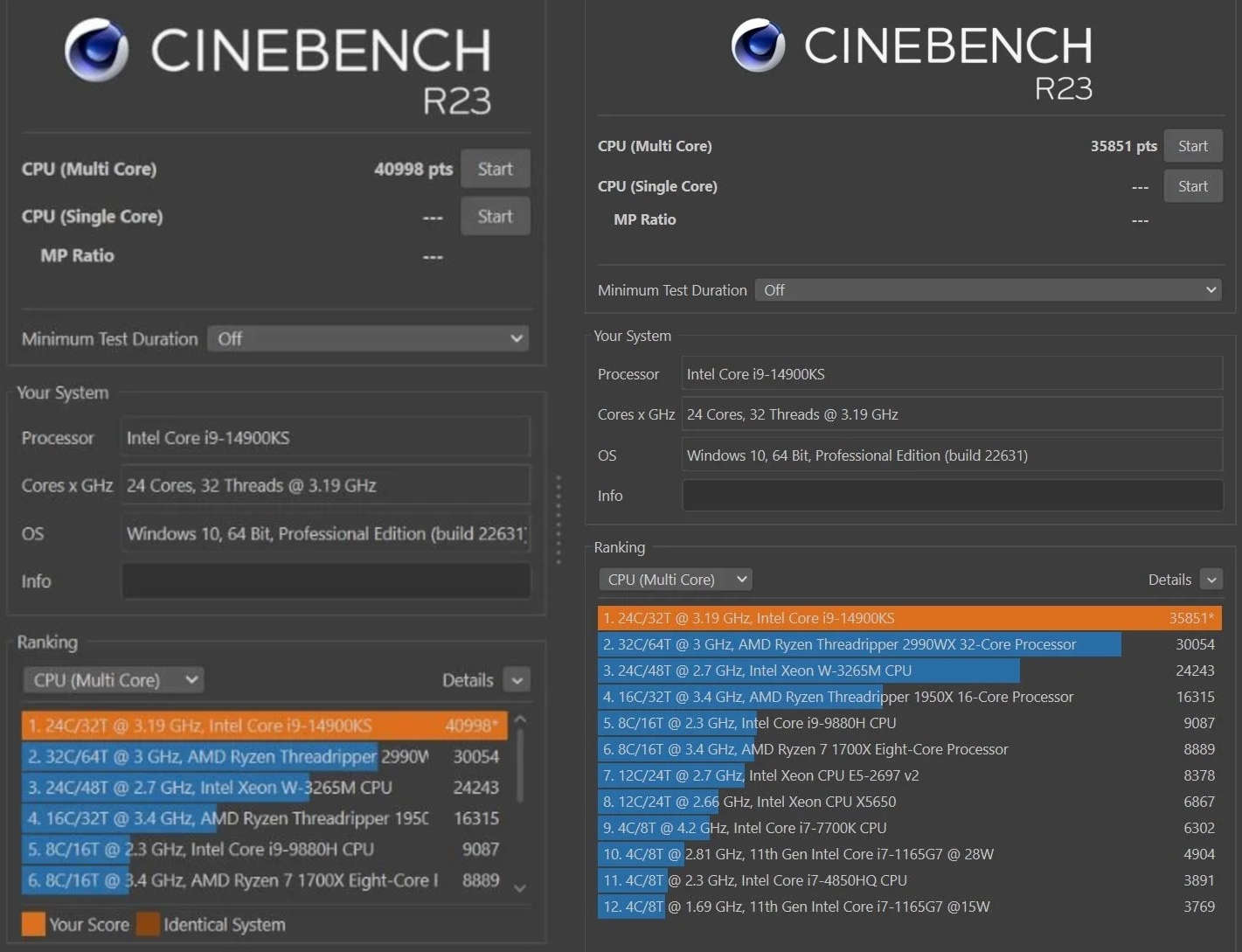Click the Cinebench logo in the right window
1242x952 pixels.
(758, 45)
